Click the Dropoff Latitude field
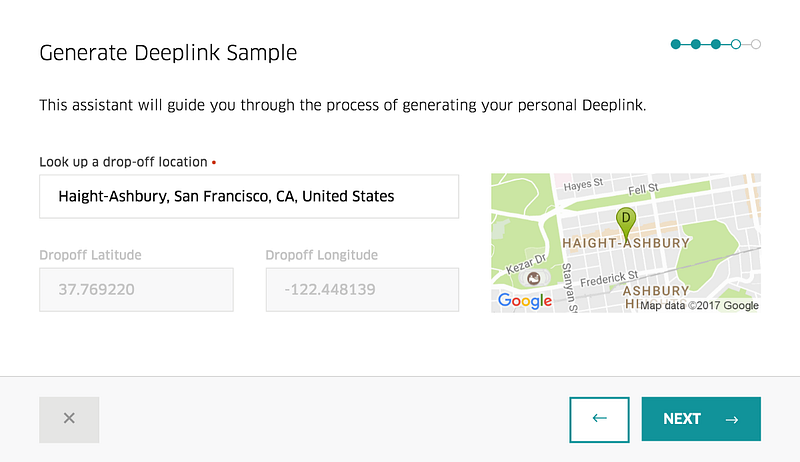The height and width of the screenshot is (462, 800). [x=136, y=290]
